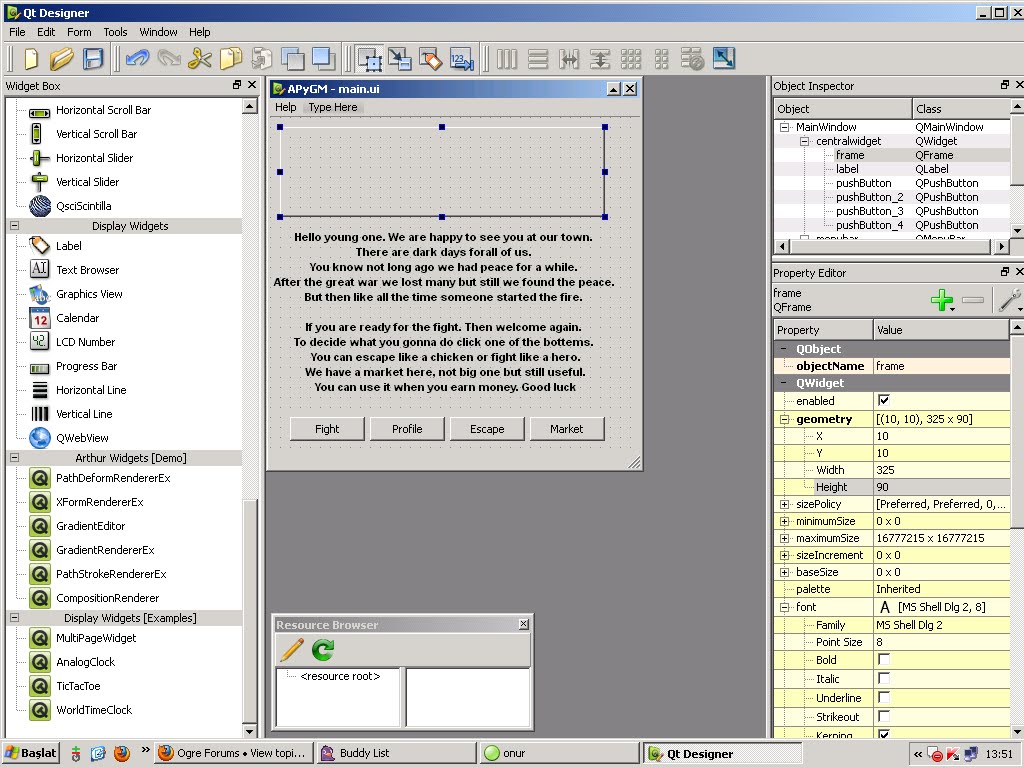Expand the minimumSize property

[784, 521]
